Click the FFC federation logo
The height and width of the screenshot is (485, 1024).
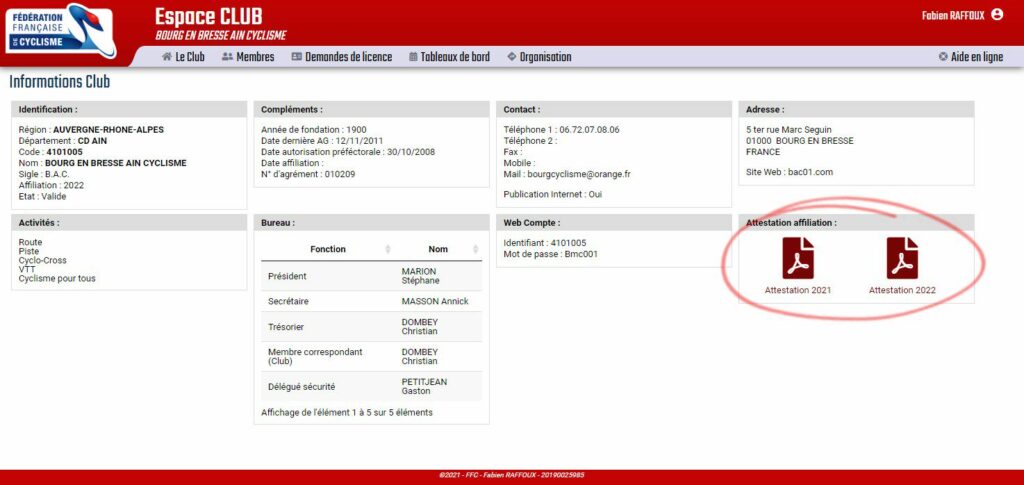(60, 30)
